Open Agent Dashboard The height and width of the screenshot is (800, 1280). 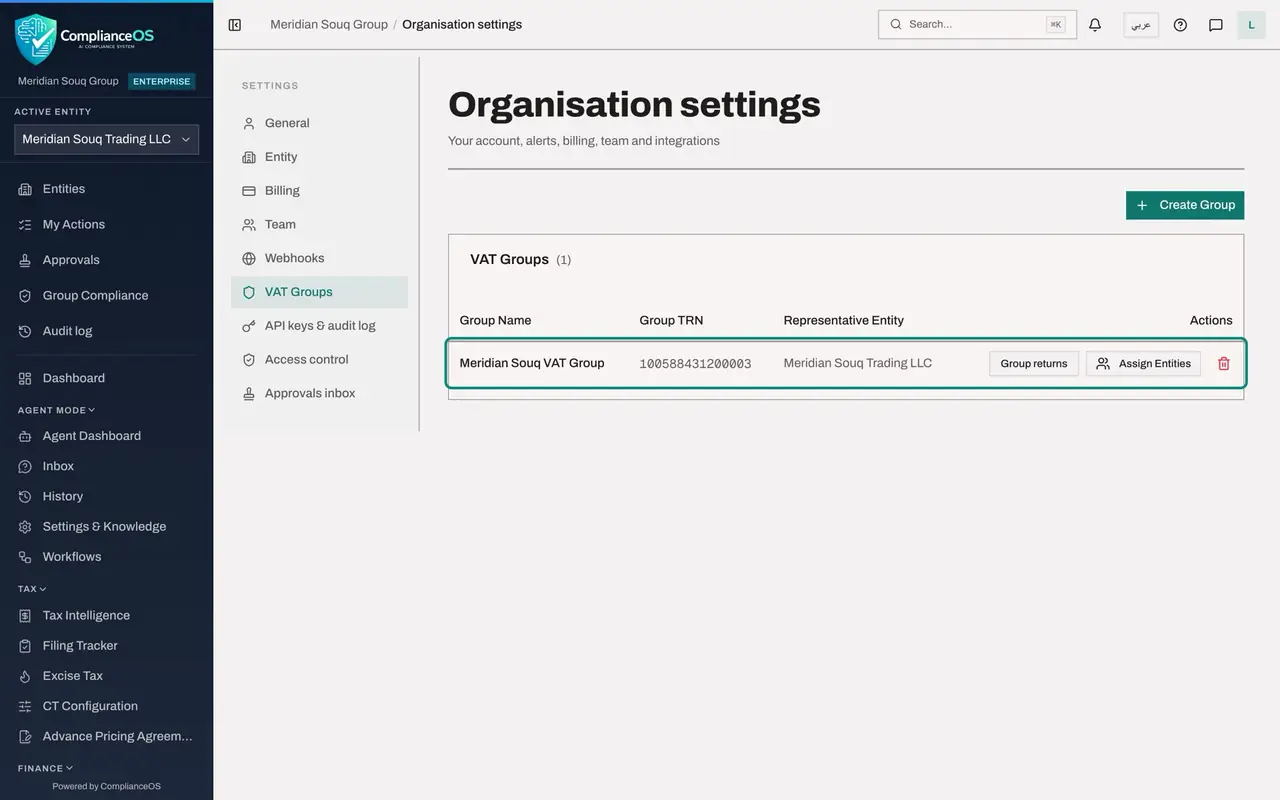[106, 436]
